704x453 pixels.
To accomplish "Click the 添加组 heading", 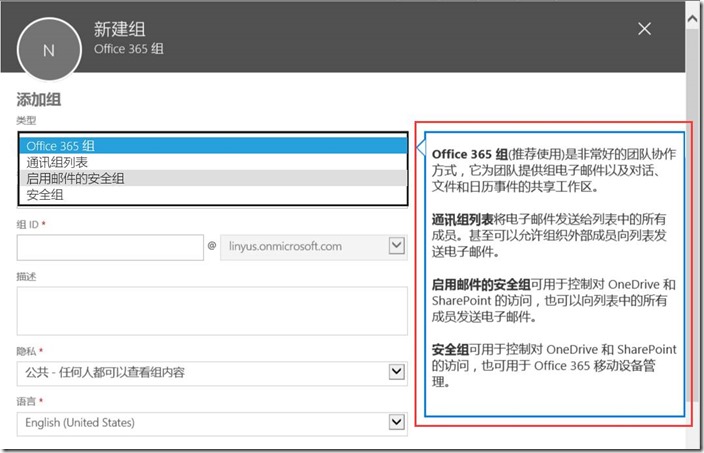I will tap(39, 99).
